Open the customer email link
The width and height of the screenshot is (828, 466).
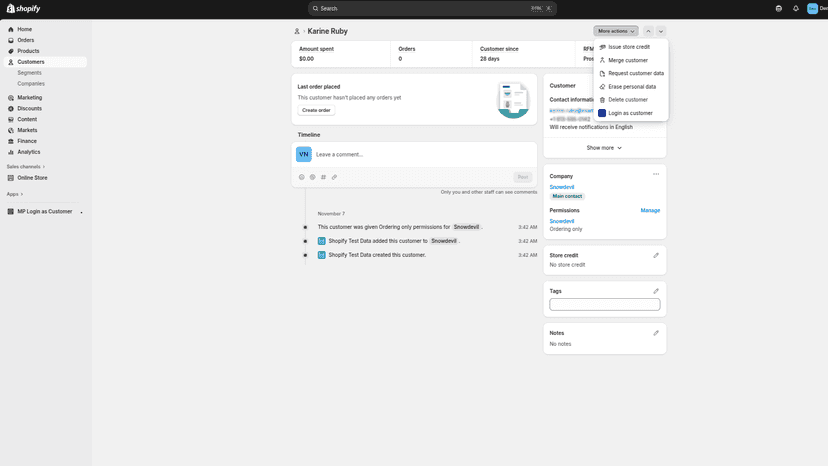click(x=571, y=111)
